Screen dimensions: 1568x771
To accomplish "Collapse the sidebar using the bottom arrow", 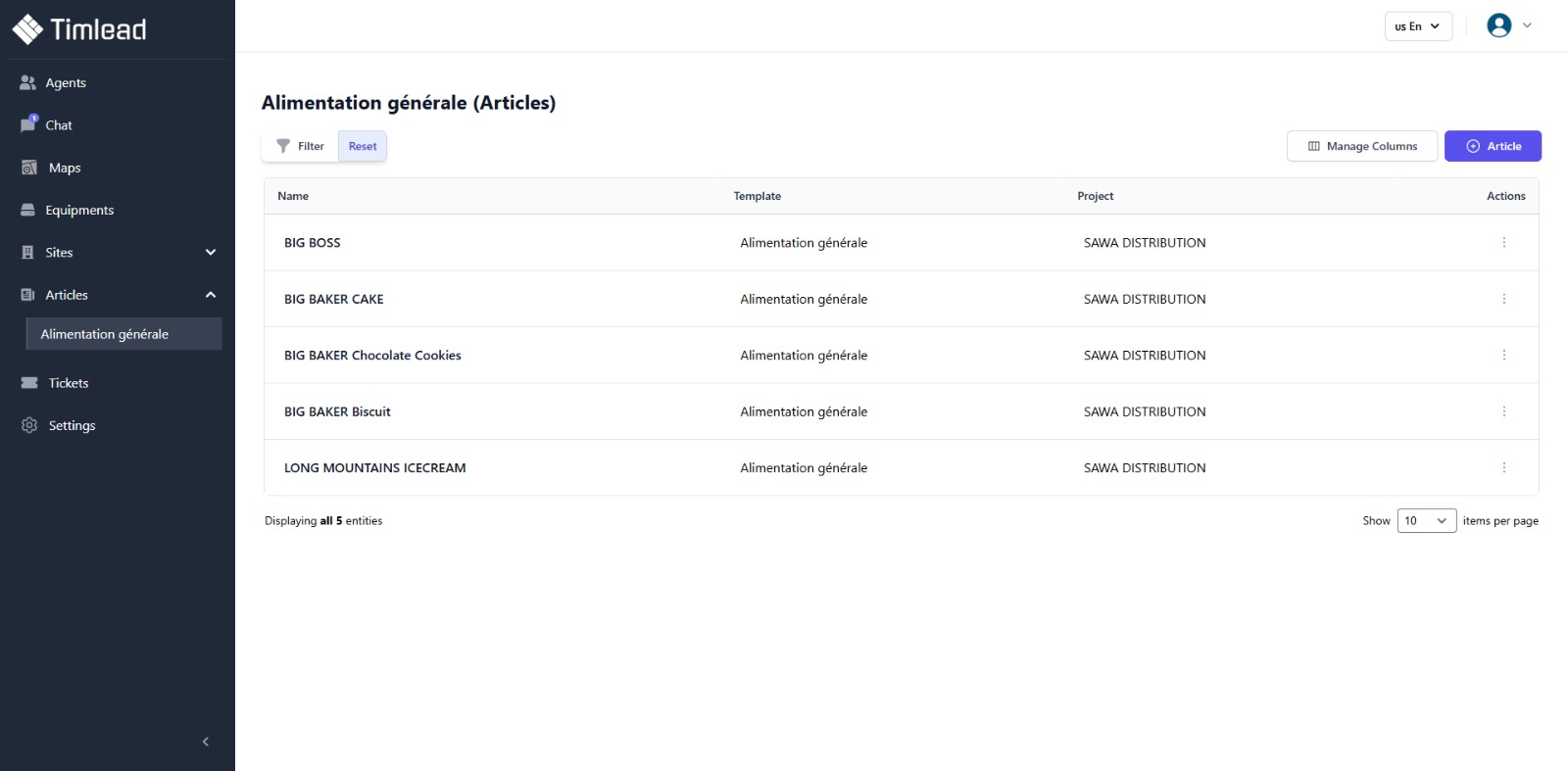I will [x=205, y=742].
